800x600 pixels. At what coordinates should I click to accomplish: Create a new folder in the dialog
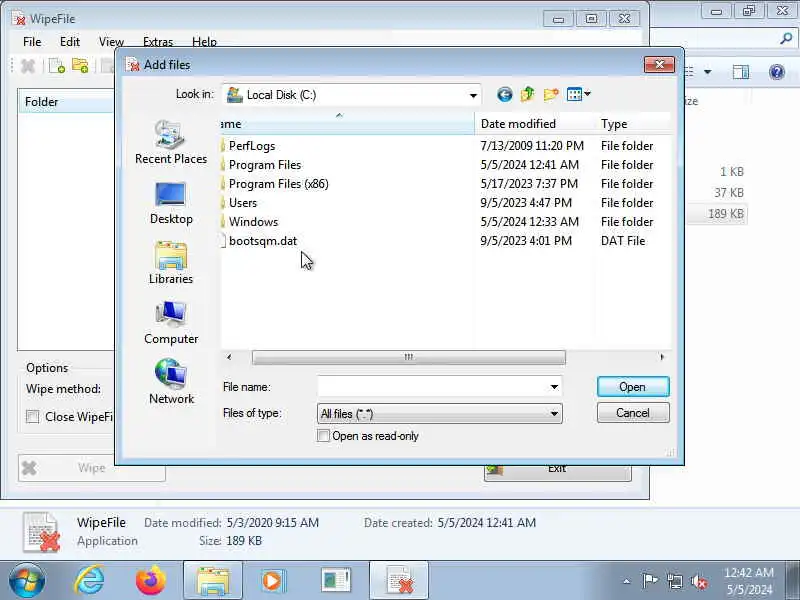(551, 94)
